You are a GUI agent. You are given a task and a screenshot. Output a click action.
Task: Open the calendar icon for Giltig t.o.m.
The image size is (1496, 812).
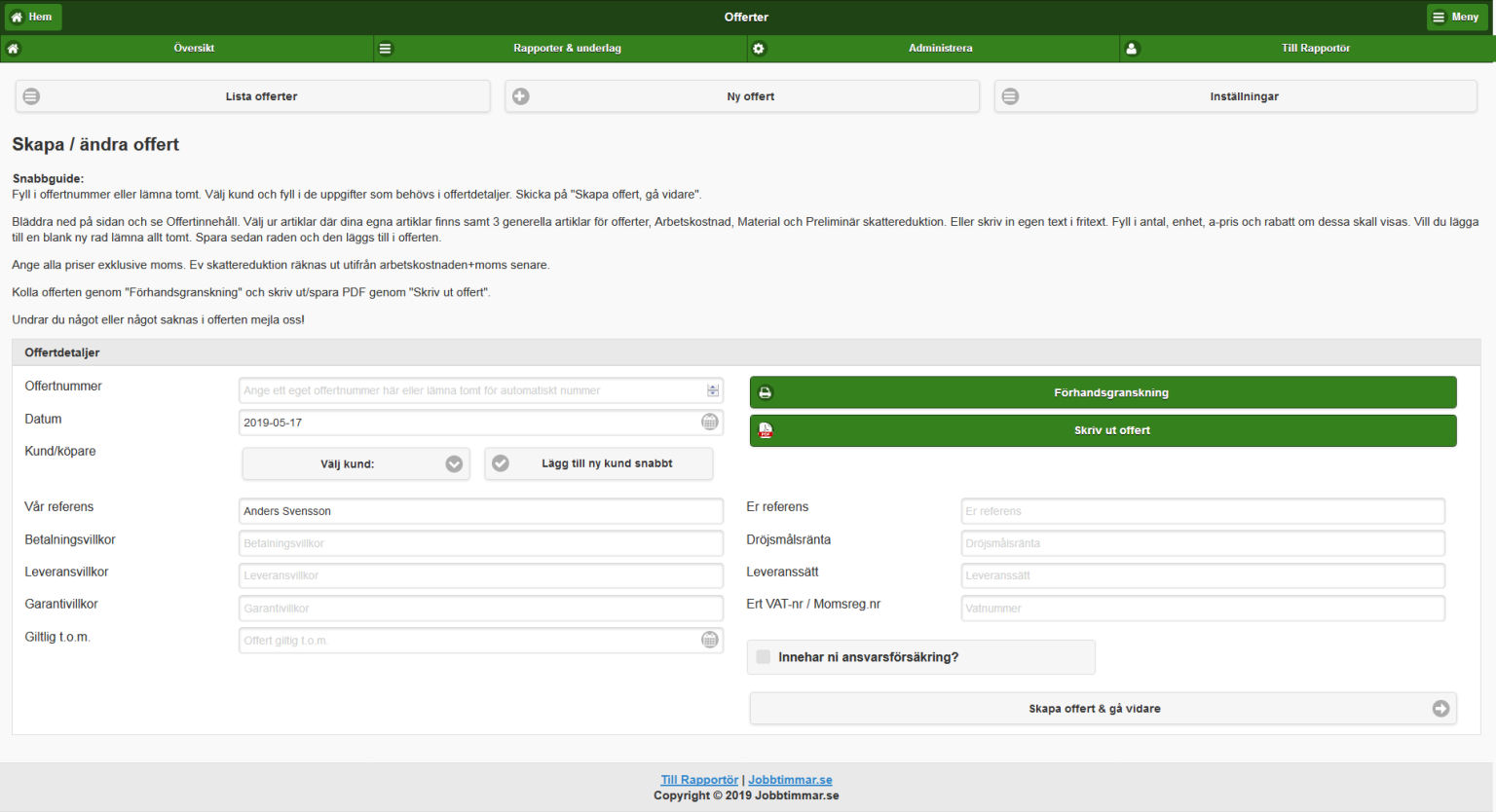(x=710, y=641)
